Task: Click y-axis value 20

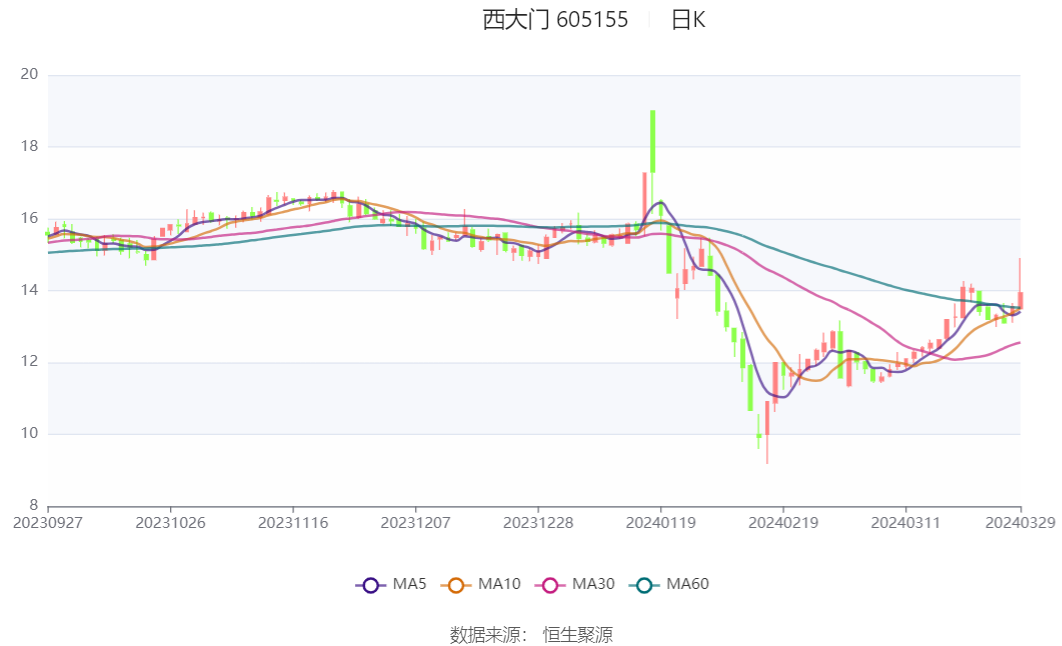Action: [29, 74]
